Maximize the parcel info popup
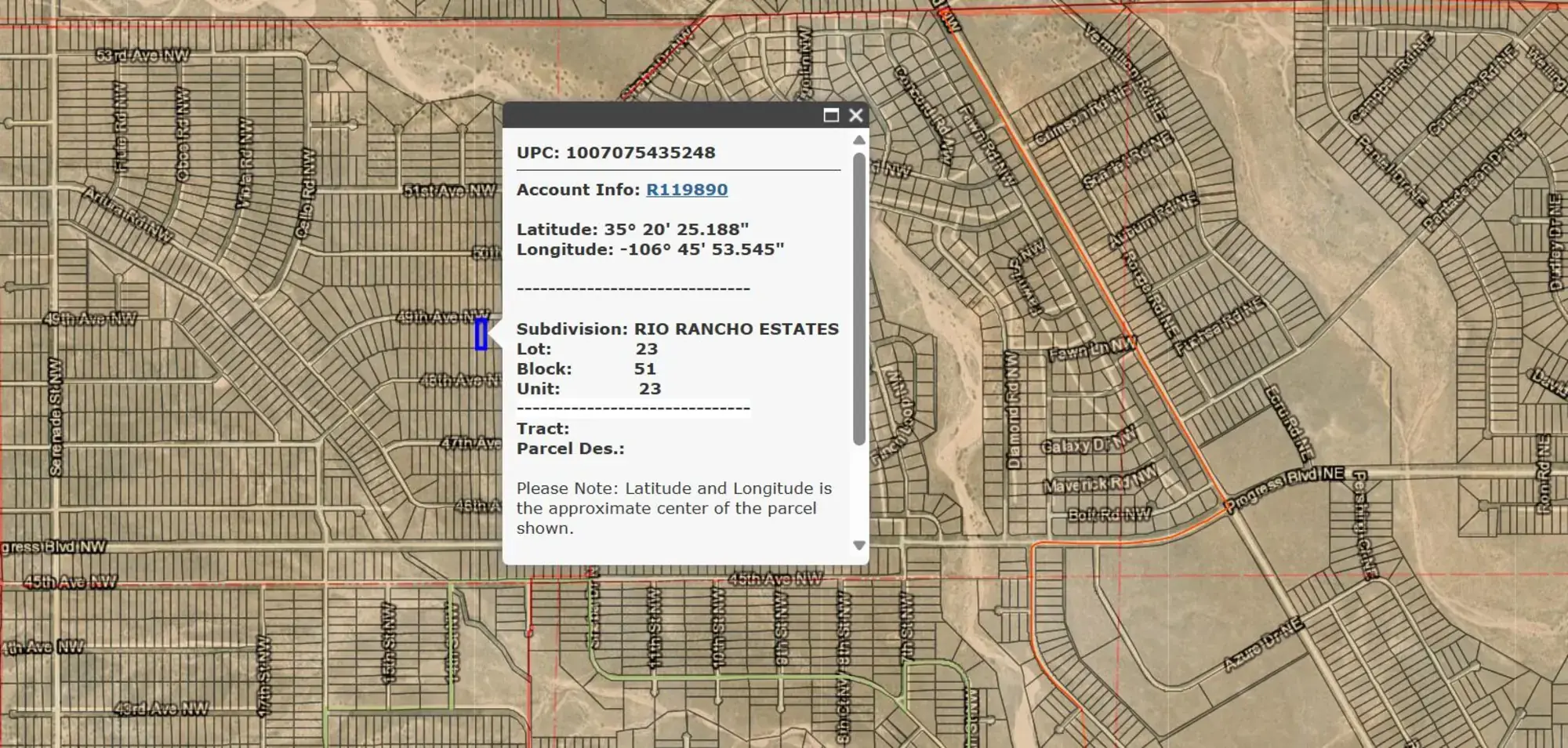The image size is (1568, 748). [831, 115]
